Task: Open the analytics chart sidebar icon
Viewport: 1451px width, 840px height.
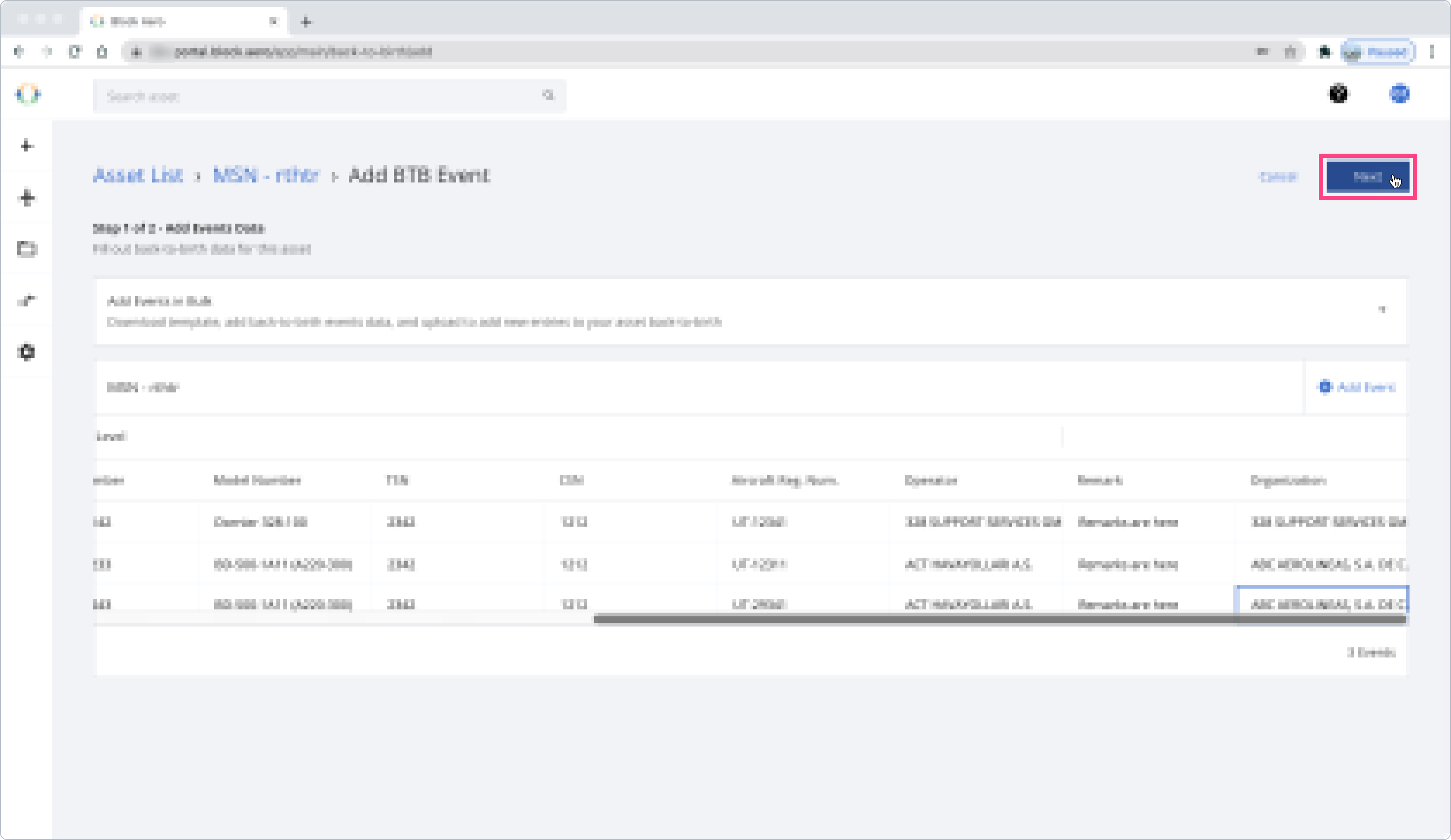Action: click(26, 300)
